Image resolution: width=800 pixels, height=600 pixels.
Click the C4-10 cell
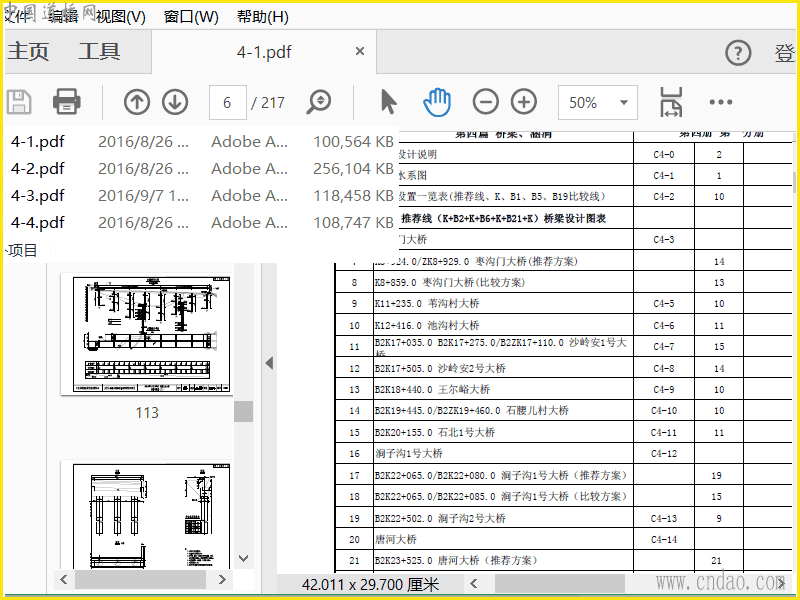point(664,411)
